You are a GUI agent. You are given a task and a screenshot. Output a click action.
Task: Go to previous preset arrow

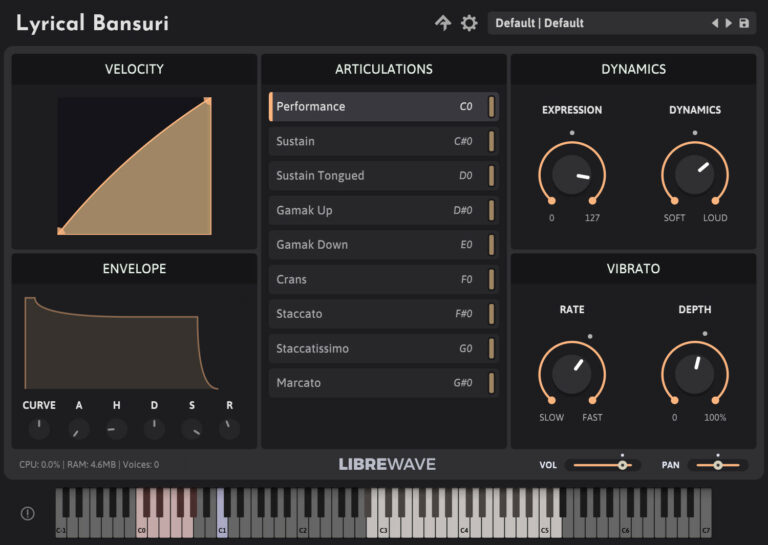[x=715, y=23]
